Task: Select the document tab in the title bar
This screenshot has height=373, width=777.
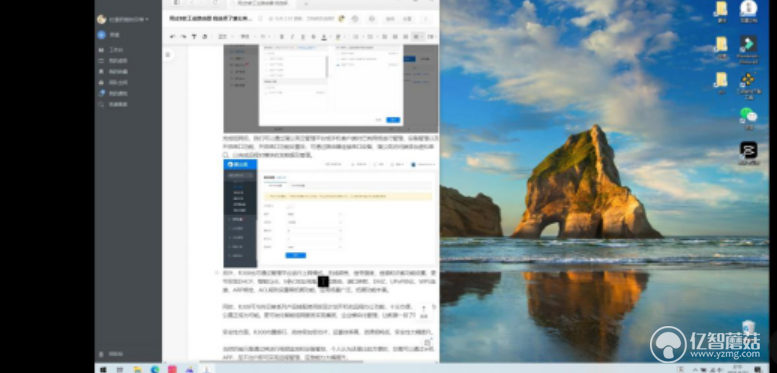Action: pos(262,3)
